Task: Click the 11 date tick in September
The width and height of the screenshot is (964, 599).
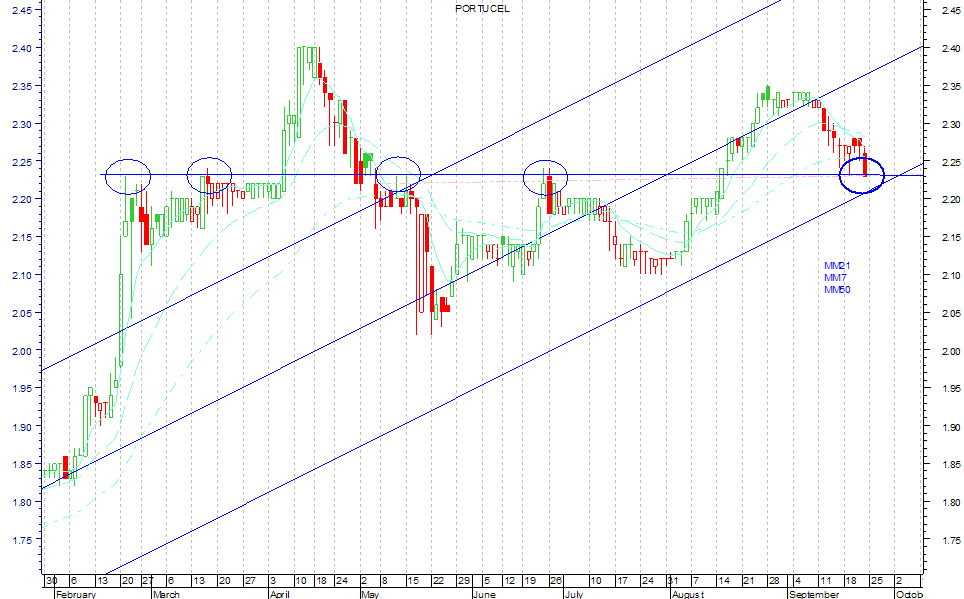Action: click(826, 581)
